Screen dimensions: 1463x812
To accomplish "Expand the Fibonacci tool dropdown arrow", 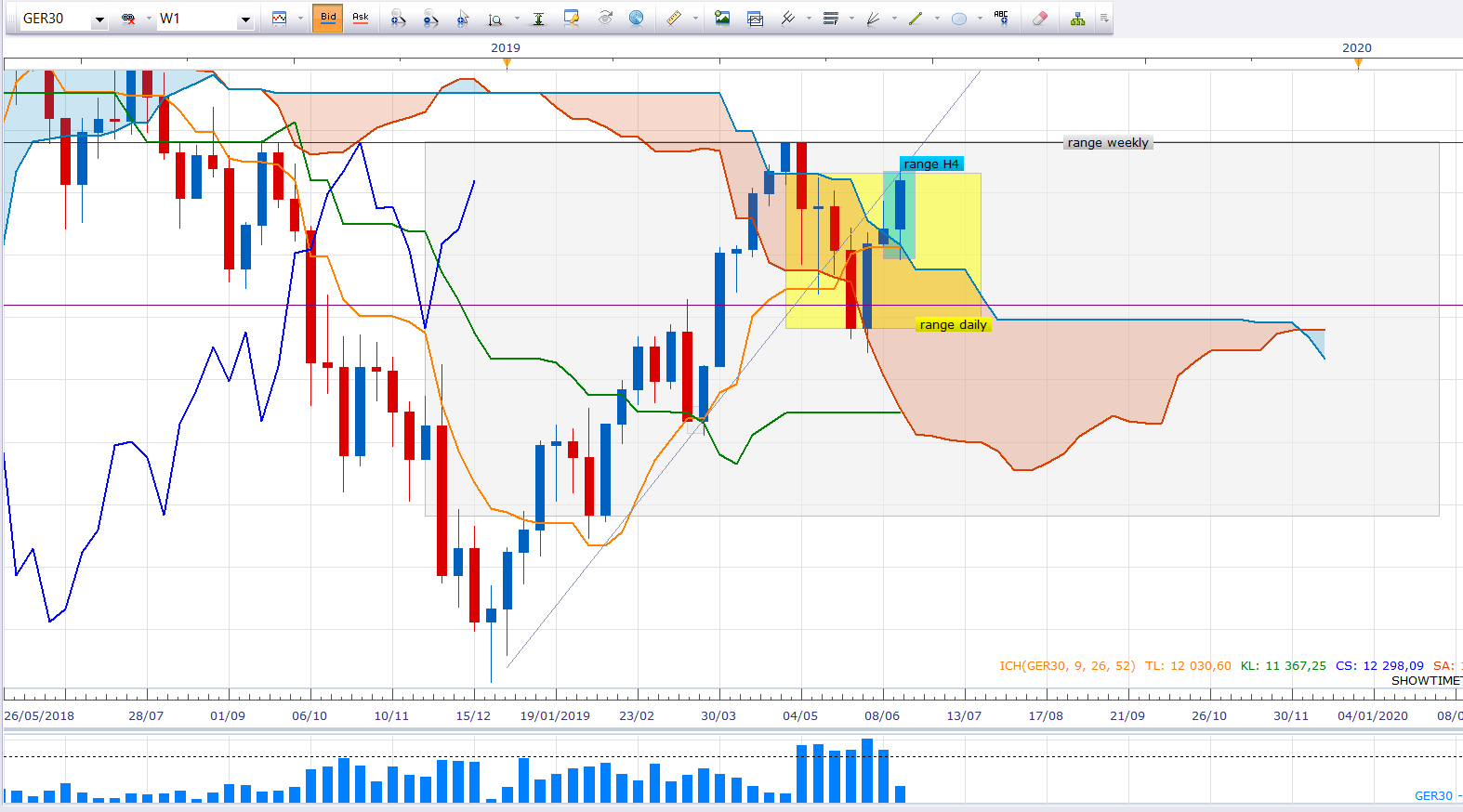I will [851, 19].
